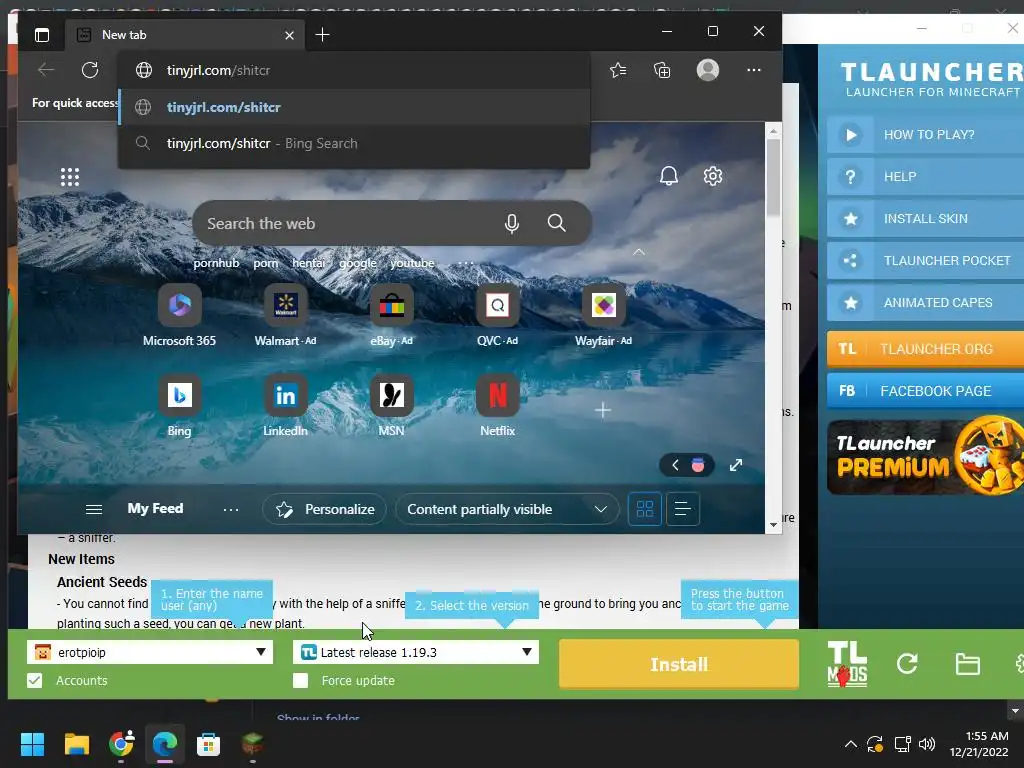Open QVC quick link tile
Screen dimensions: 1024x768
click(x=498, y=315)
